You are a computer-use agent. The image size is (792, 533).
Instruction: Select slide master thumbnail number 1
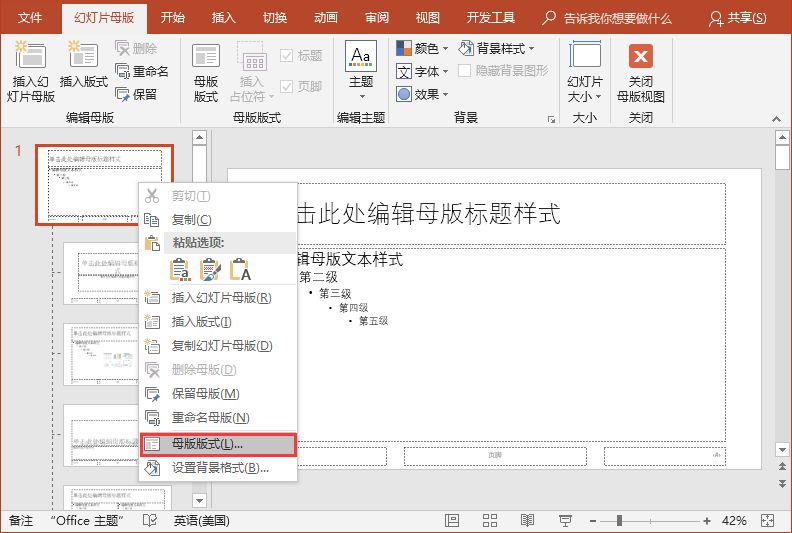(104, 184)
